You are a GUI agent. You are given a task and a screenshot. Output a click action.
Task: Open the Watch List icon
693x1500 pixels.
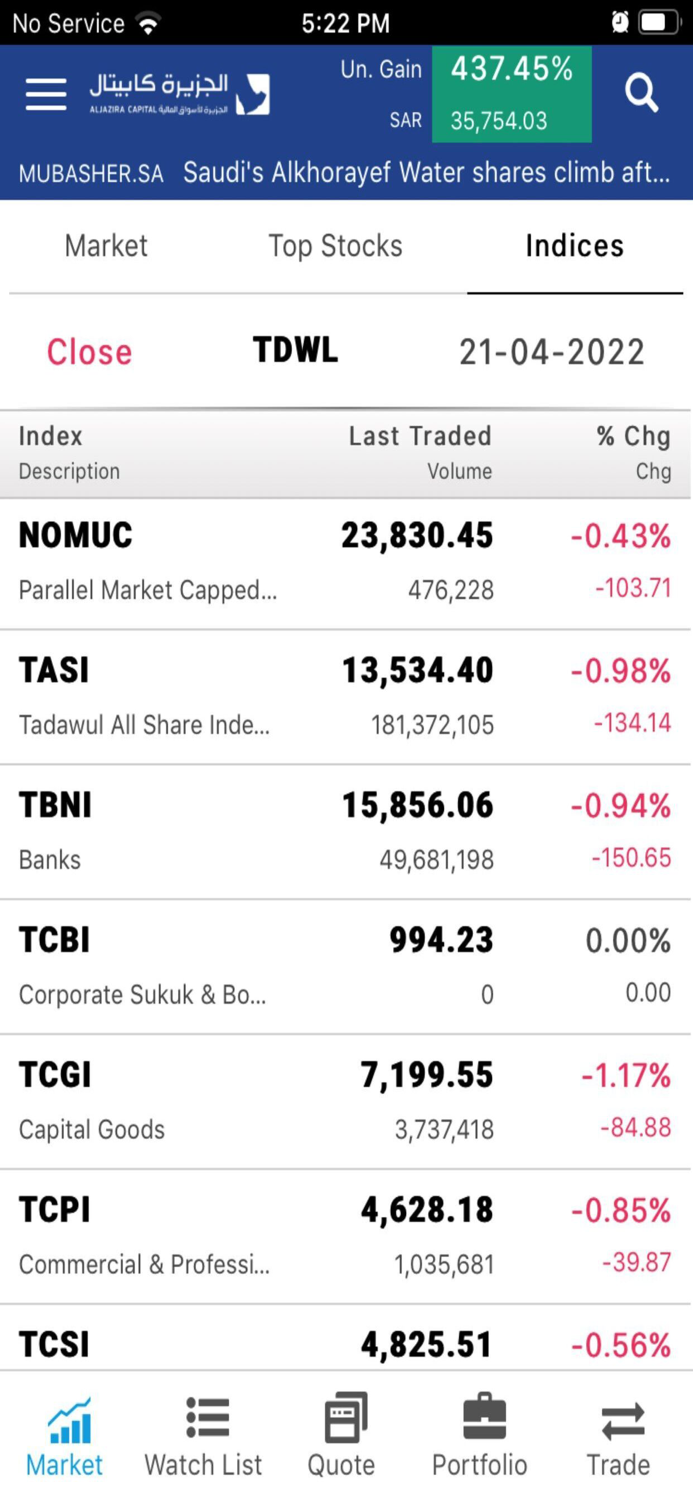(203, 1432)
